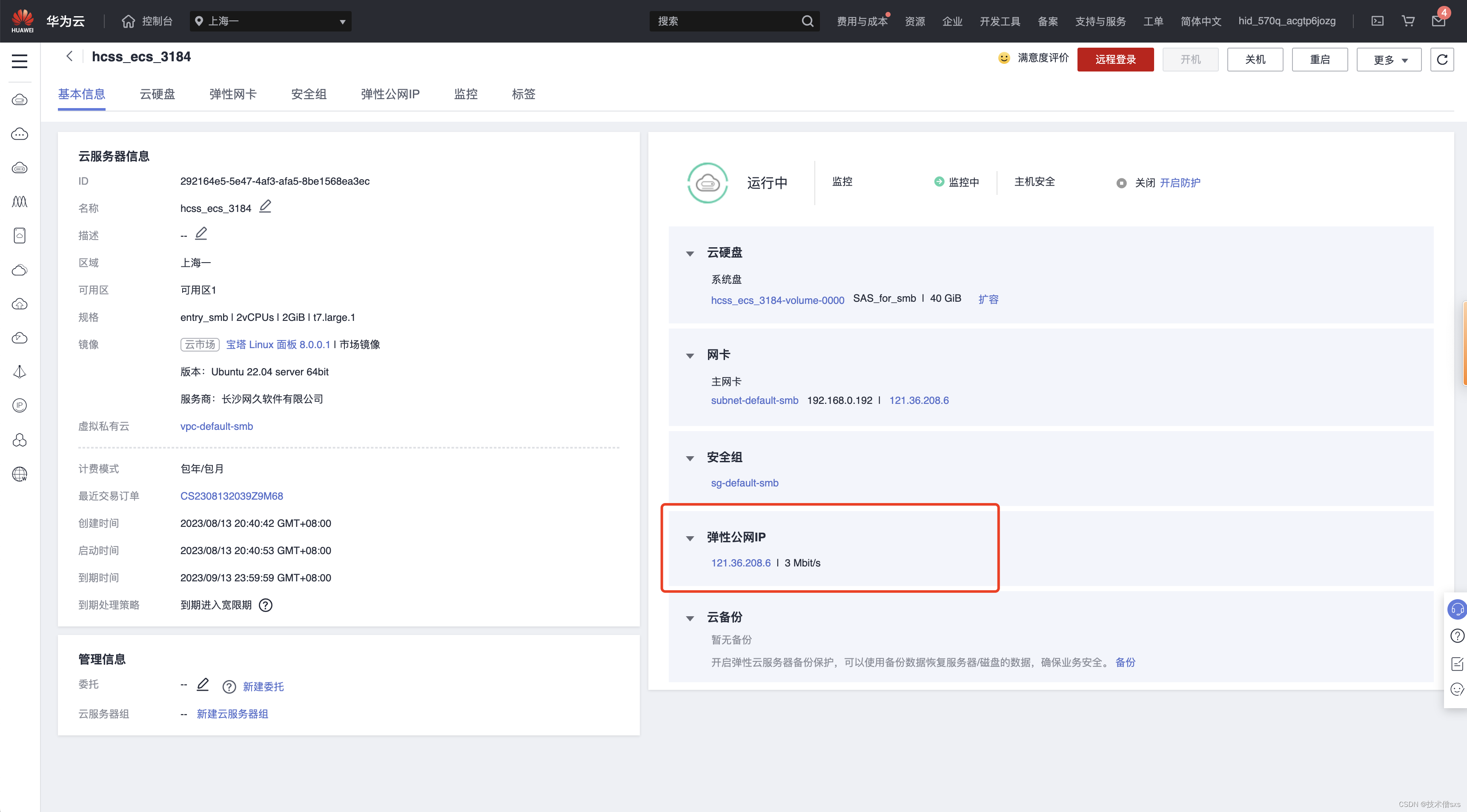Collapse the 云备份 section
Viewport: 1467px width, 812px height.
click(690, 618)
